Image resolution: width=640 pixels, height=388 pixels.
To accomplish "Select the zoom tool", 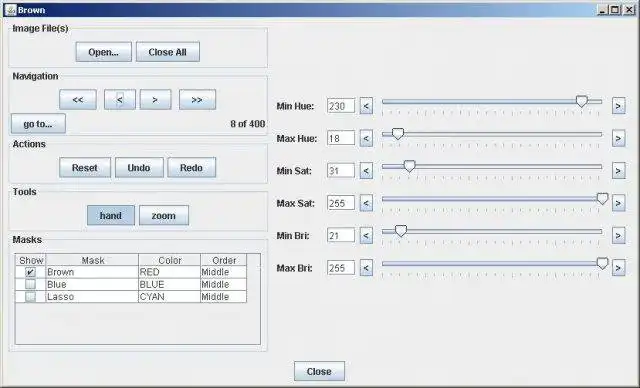I will pos(164,215).
